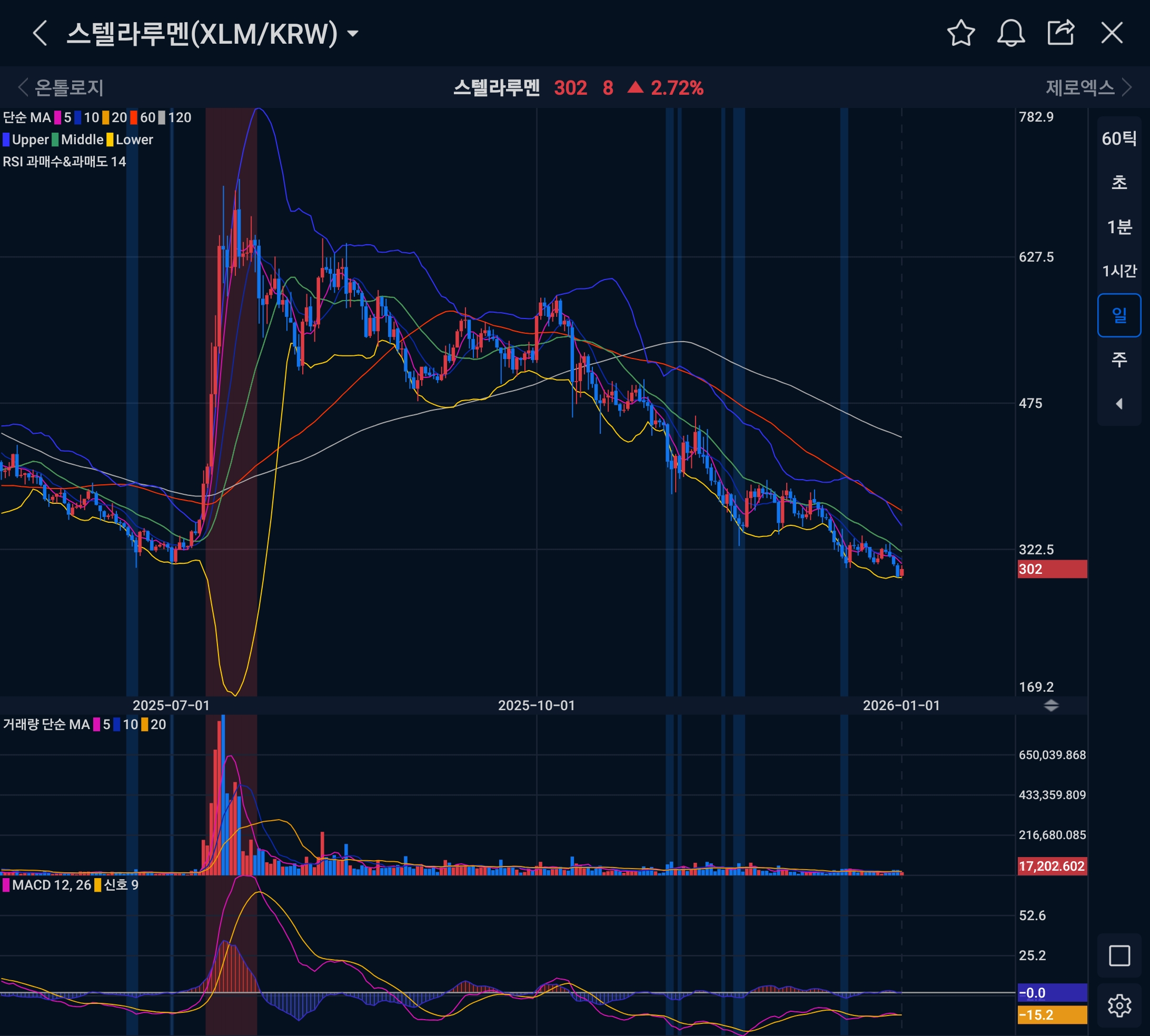
Task: Open the XLM/KRW pair dropdown arrow
Action: (x=353, y=34)
